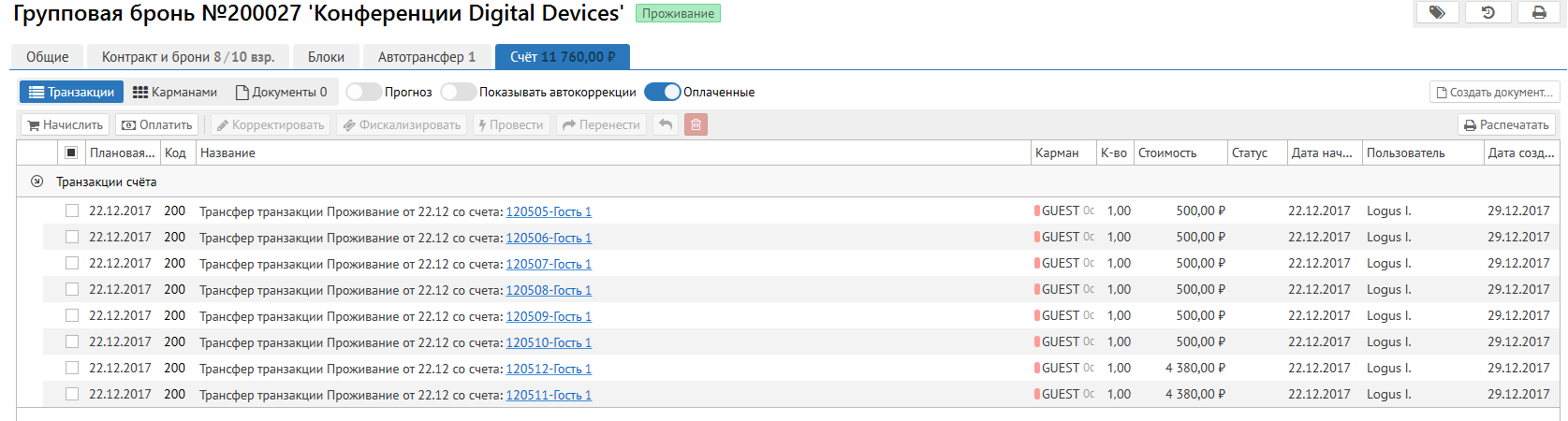Open account link 120512-Гость 1
This screenshot has height=421, width=1568.
click(x=549, y=369)
